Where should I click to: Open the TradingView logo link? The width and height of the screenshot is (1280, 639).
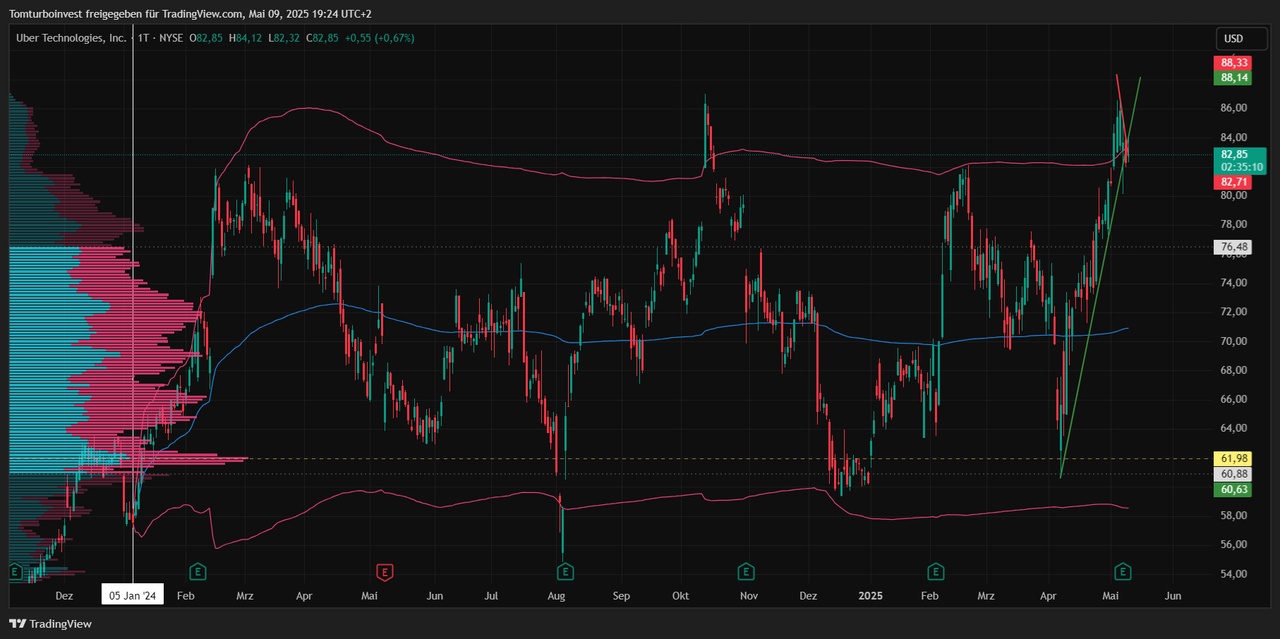coord(50,624)
